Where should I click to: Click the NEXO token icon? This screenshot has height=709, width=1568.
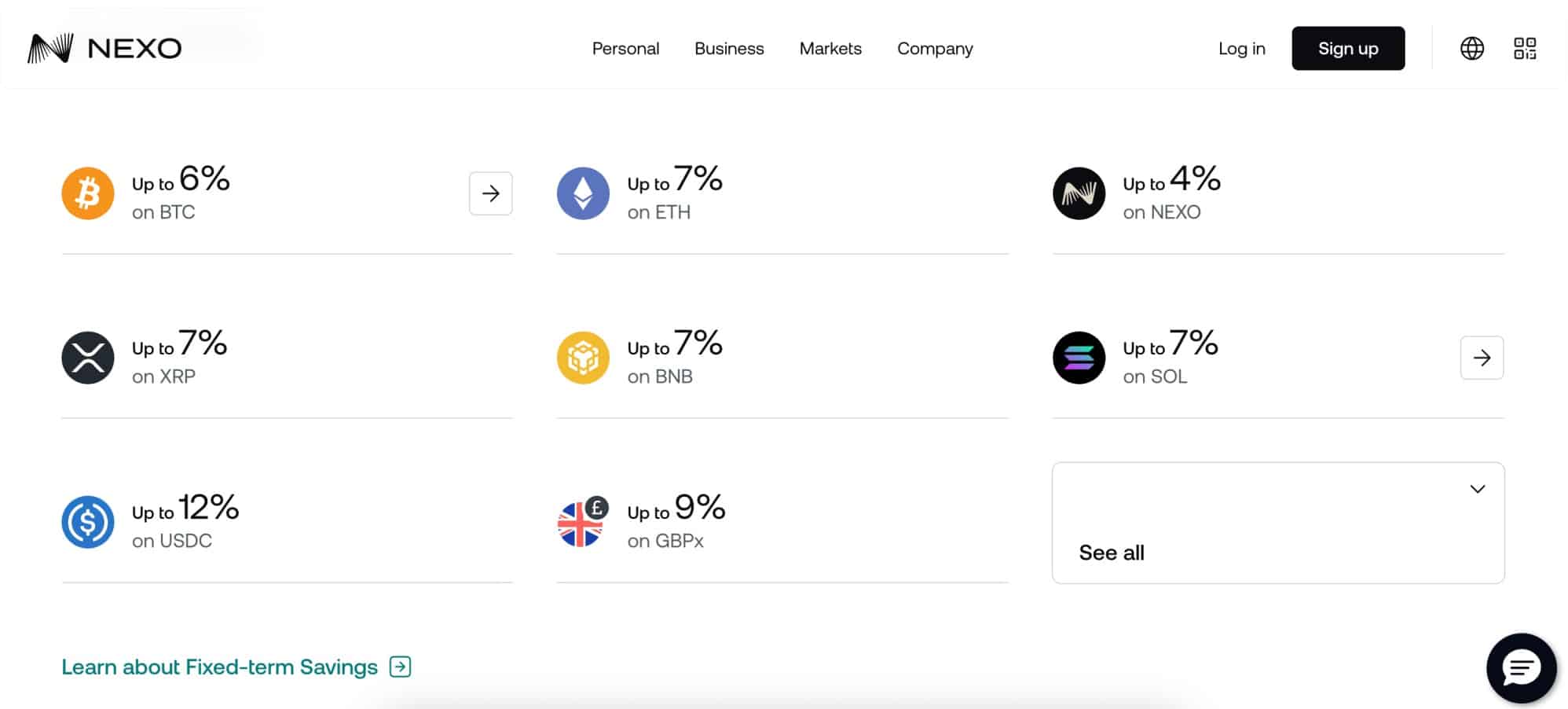[1079, 193]
